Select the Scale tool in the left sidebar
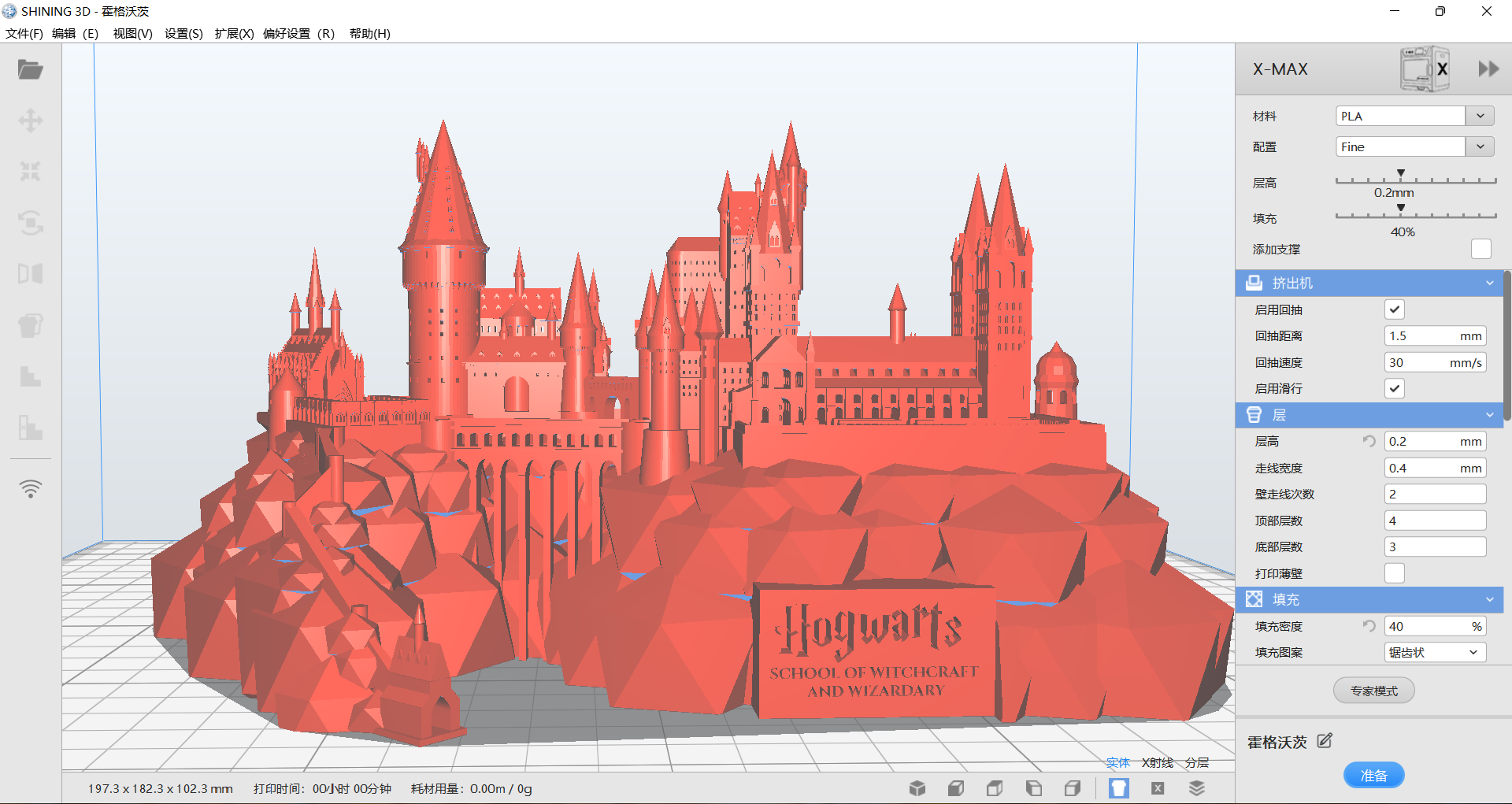This screenshot has width=1512, height=804. click(x=31, y=172)
